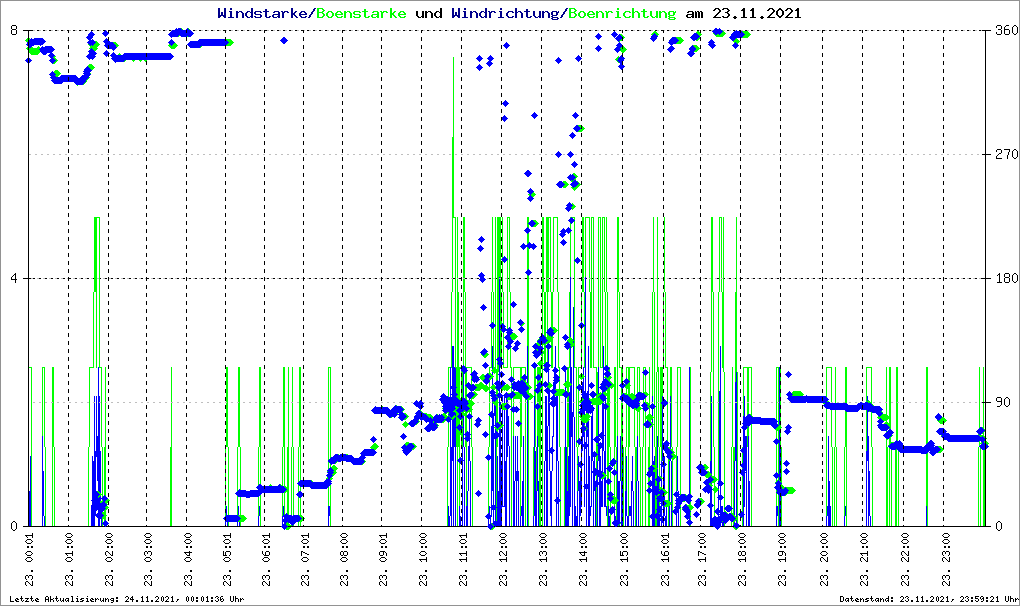Click the time label '23. 13:00'

[x=543, y=560]
